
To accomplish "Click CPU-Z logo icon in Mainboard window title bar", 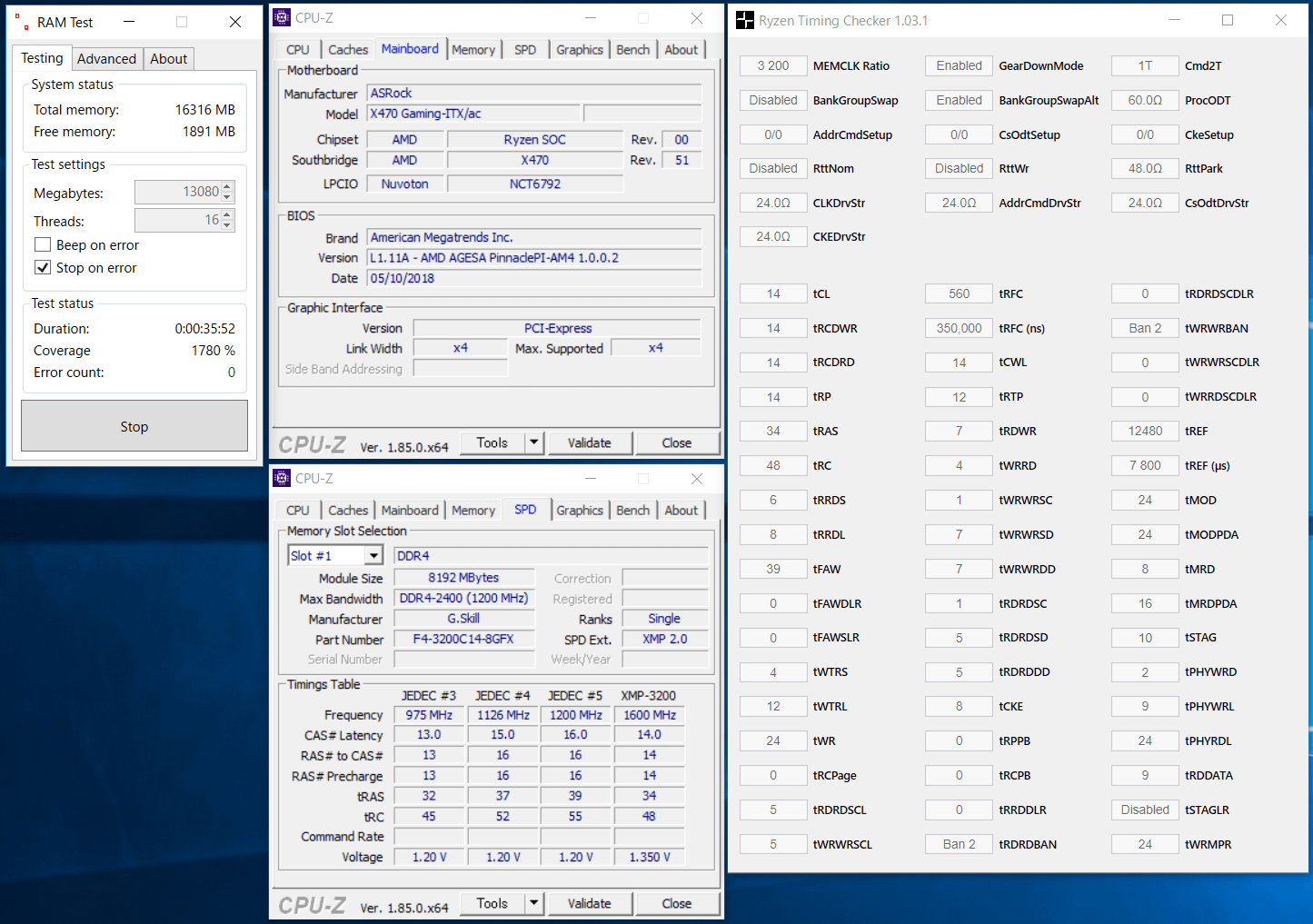I will point(283,17).
